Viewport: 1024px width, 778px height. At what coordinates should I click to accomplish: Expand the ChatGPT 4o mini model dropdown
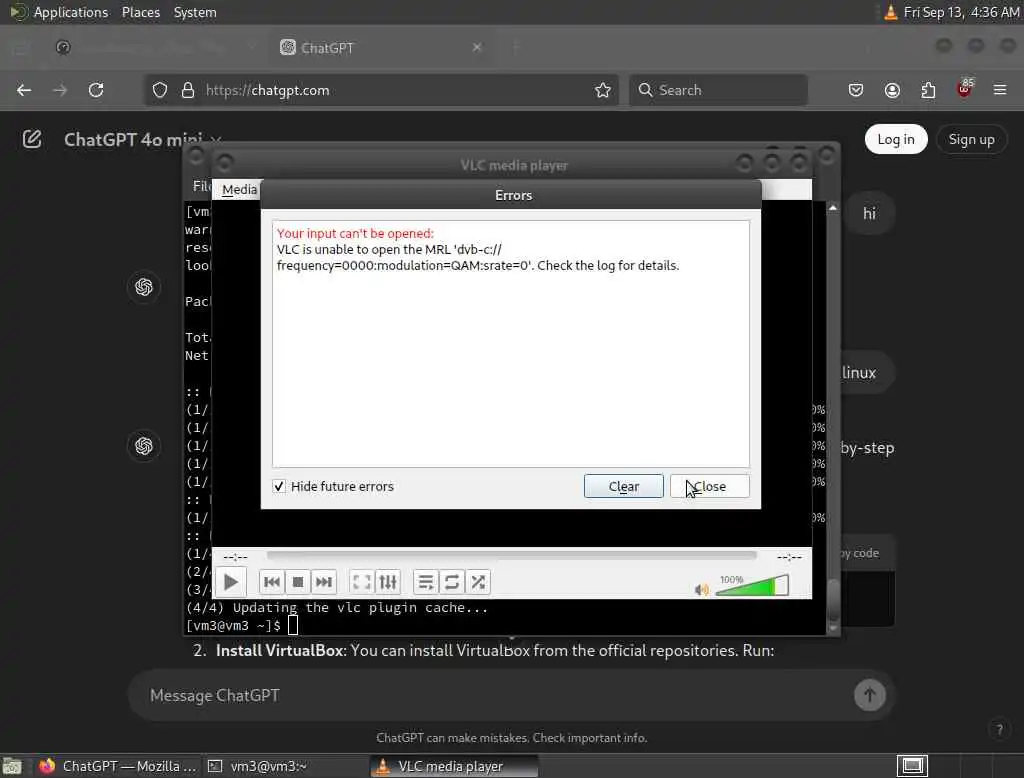click(x=142, y=140)
